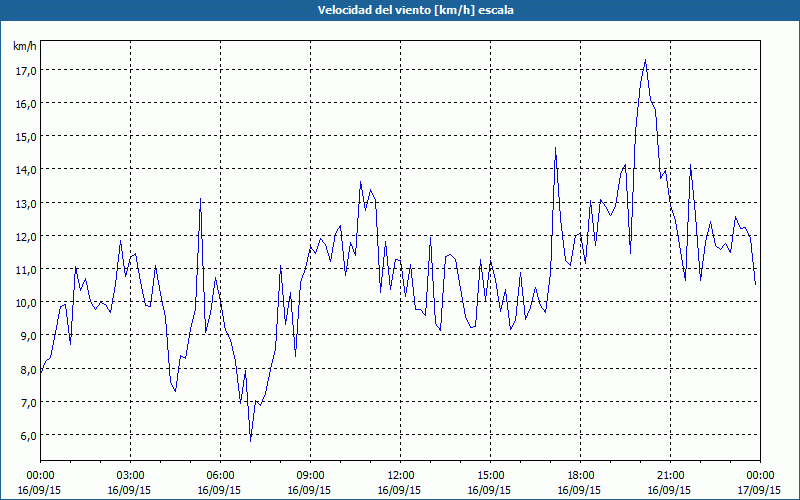Image resolution: width=800 pixels, height=500 pixels.
Task: Click the chart title 'Velocidad del viento [km/h] escala'
Action: (x=415, y=10)
